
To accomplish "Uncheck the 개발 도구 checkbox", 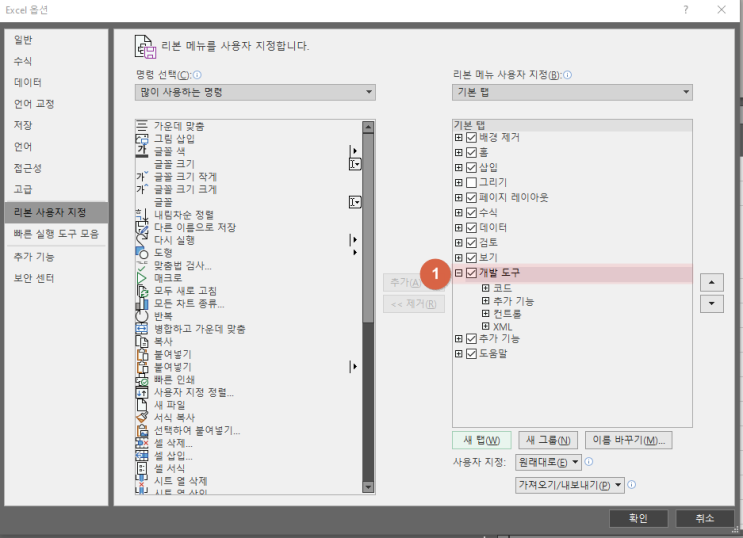I will pos(471,273).
